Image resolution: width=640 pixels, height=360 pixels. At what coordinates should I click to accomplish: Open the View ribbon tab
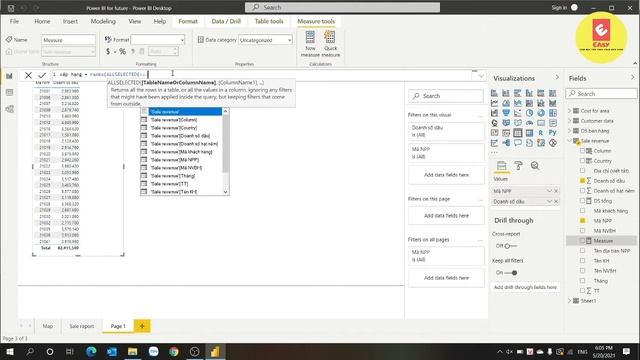point(135,21)
